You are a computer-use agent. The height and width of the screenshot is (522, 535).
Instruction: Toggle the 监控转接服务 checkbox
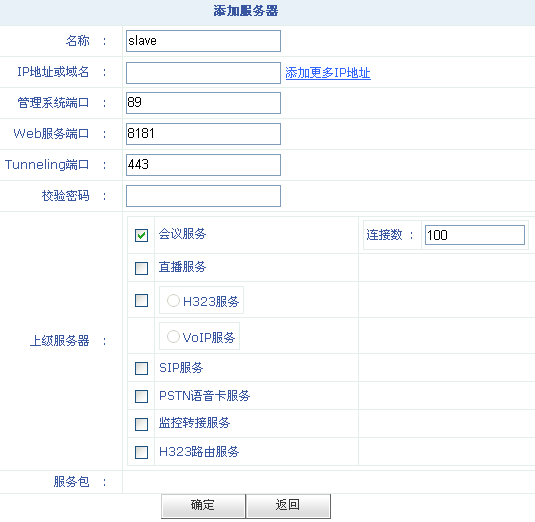point(141,424)
